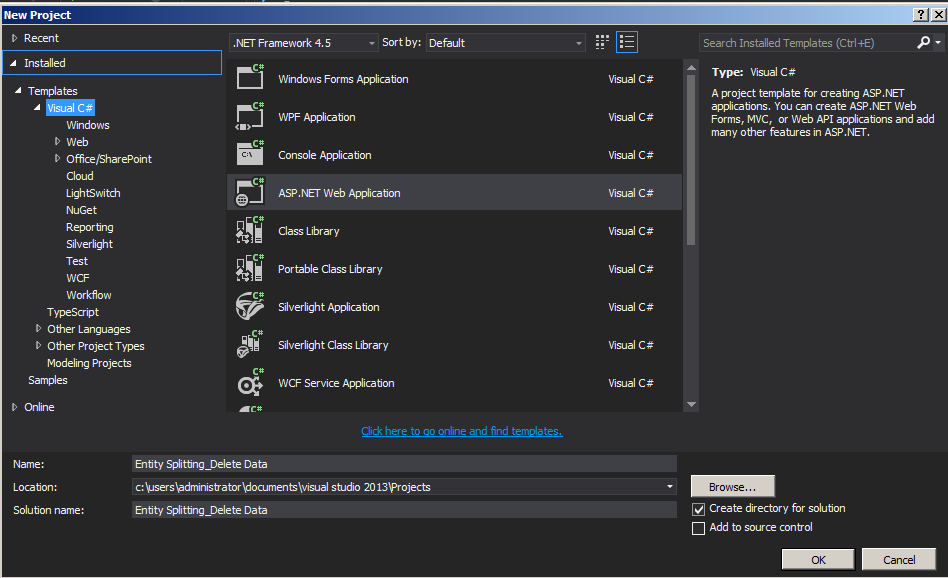The height and width of the screenshot is (578, 948).
Task: Choose the Console Application template icon
Action: (249, 155)
